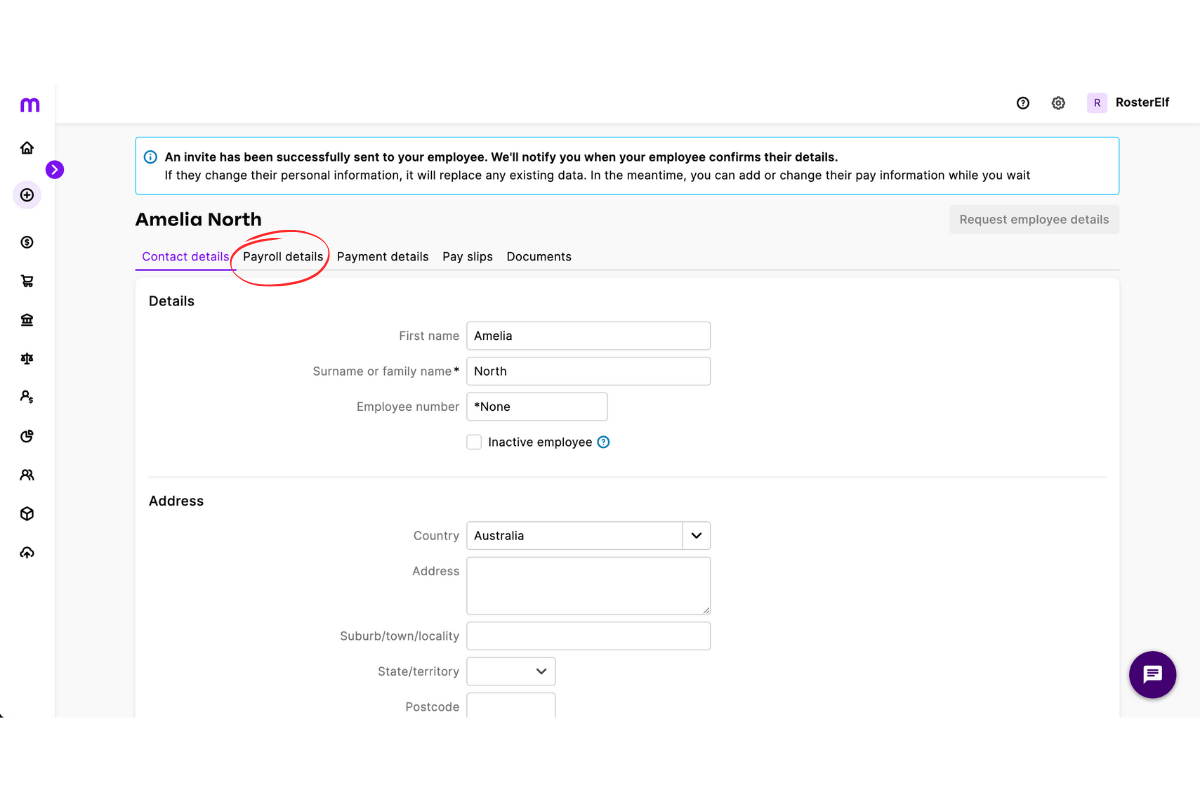
Task: Open the Contacts people icon in sidebar
Action: point(27,474)
